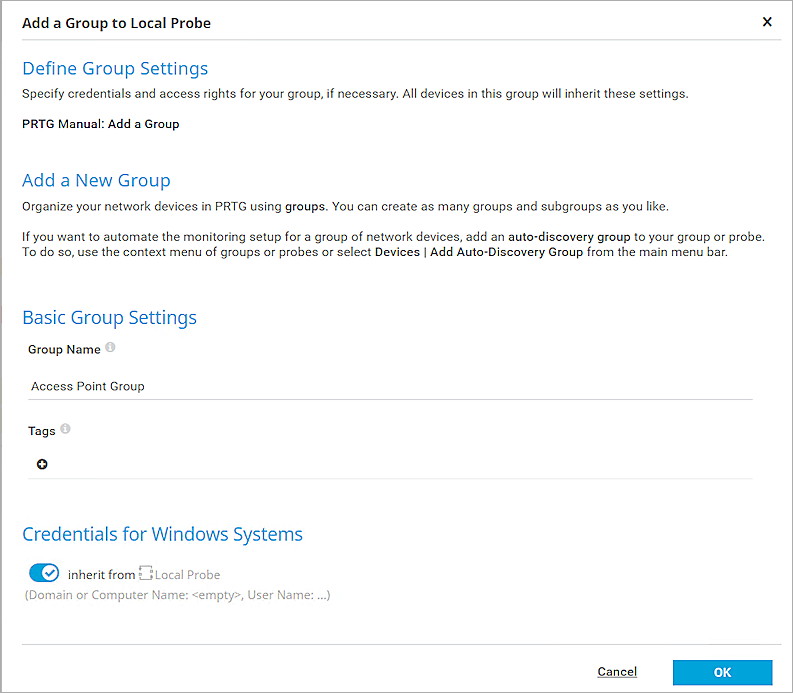
Task: Click the Credentials for Windows Systems heading
Action: point(162,534)
